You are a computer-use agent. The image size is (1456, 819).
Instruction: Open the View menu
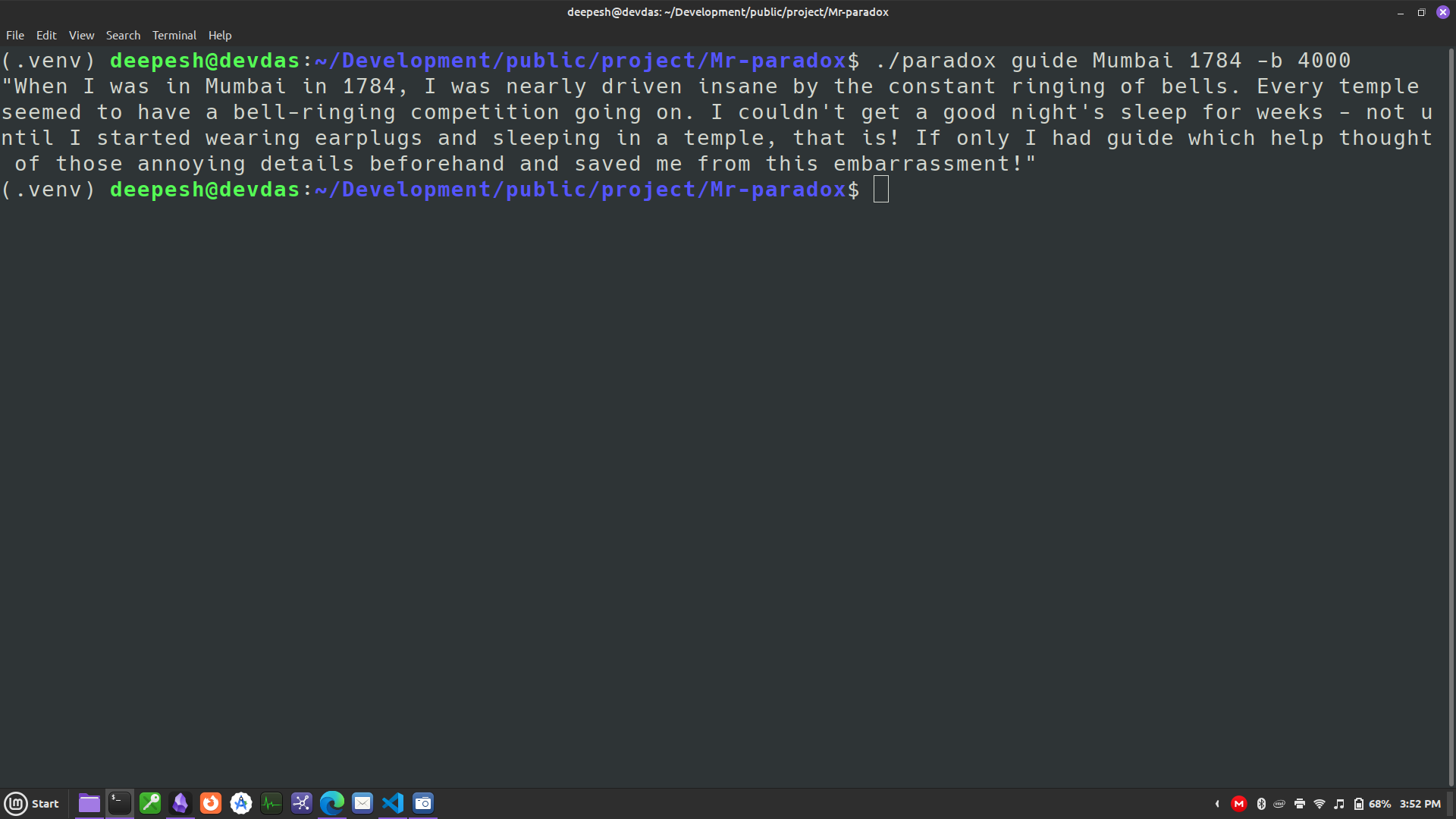tap(81, 36)
